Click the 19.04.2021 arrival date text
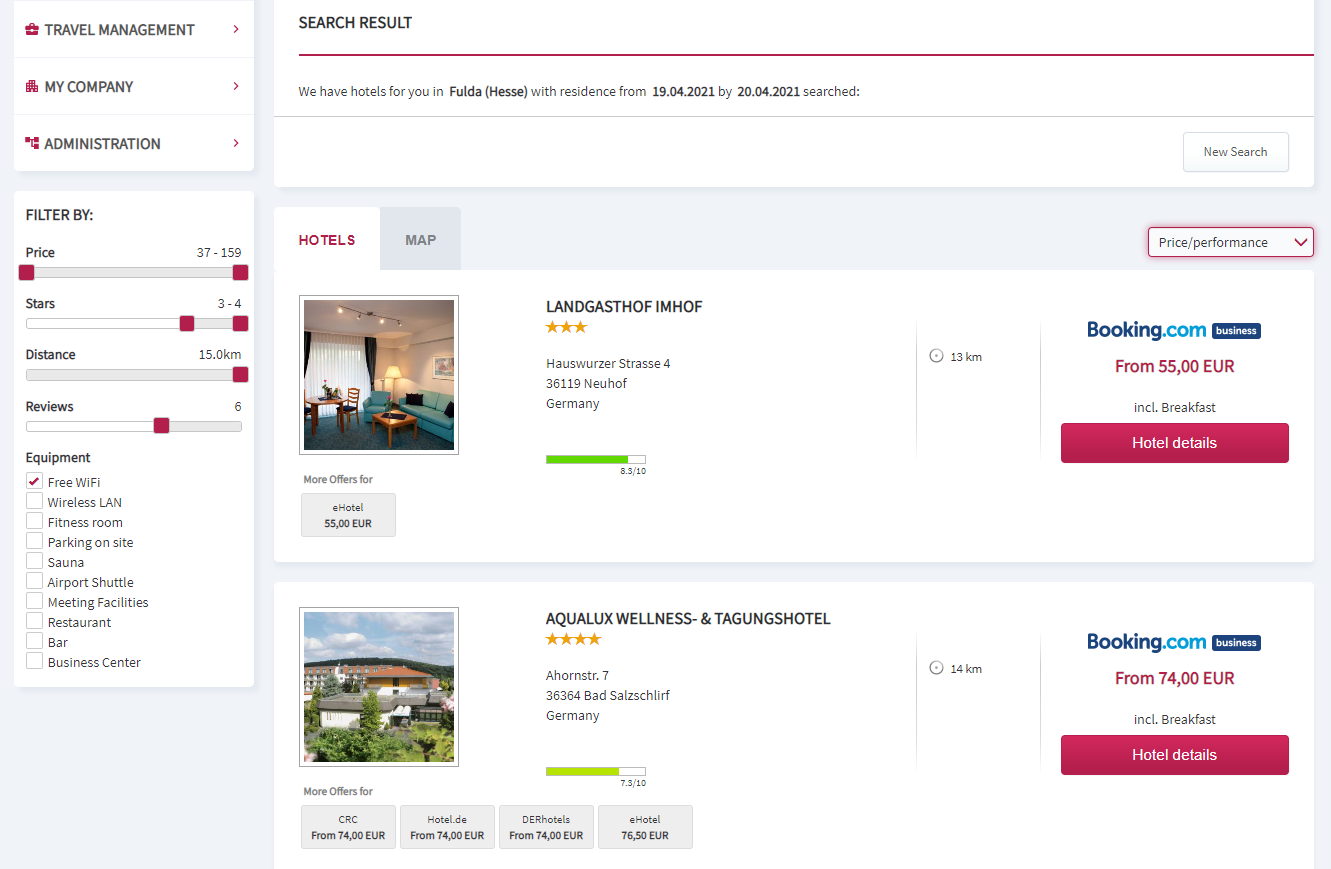 point(683,91)
